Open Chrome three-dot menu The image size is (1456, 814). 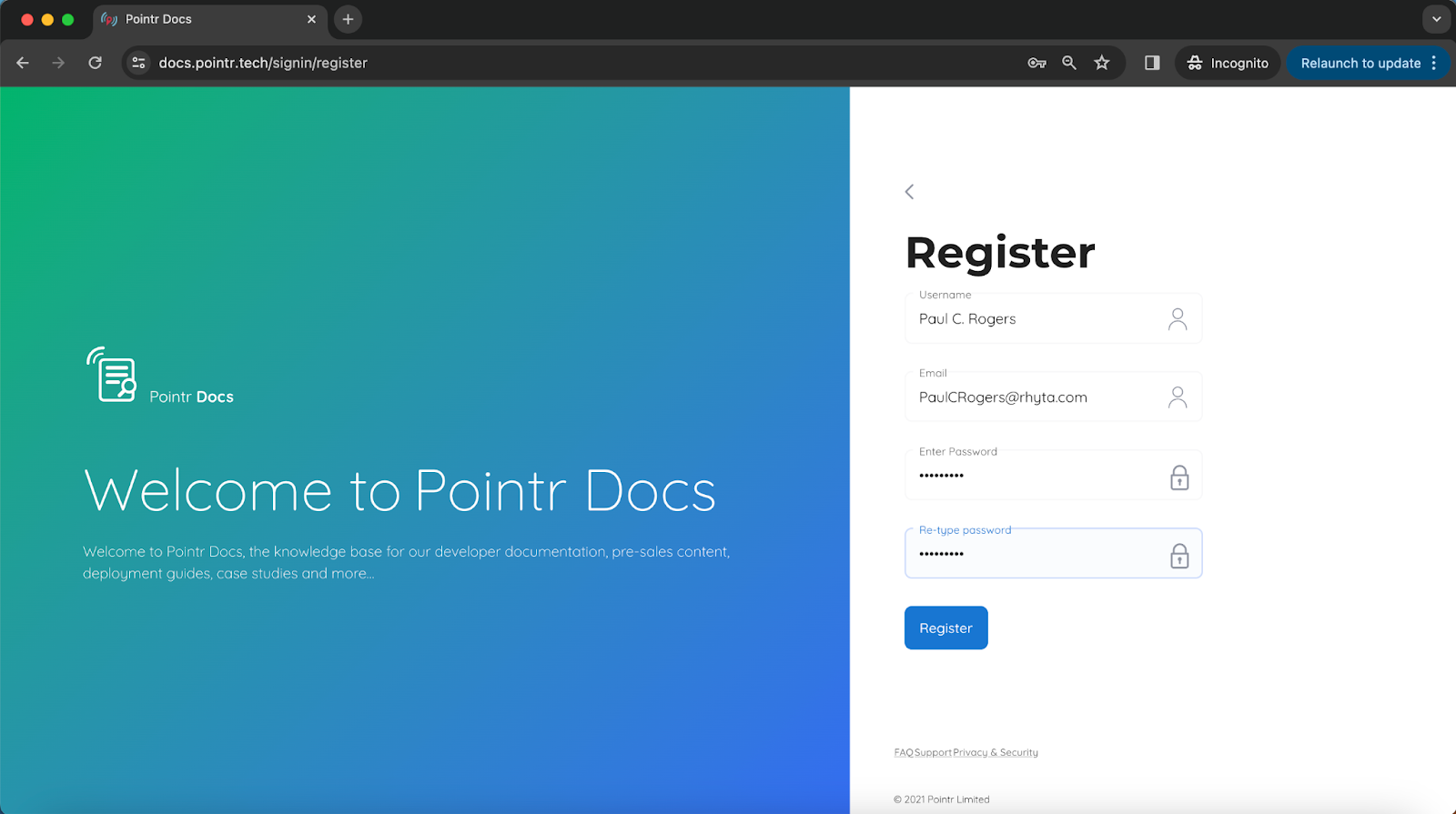click(x=1434, y=63)
